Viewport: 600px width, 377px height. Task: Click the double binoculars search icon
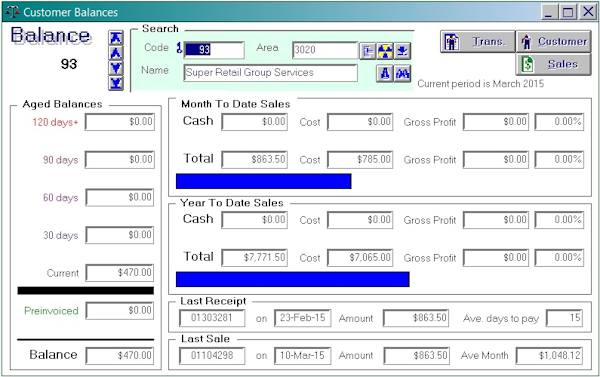403,73
